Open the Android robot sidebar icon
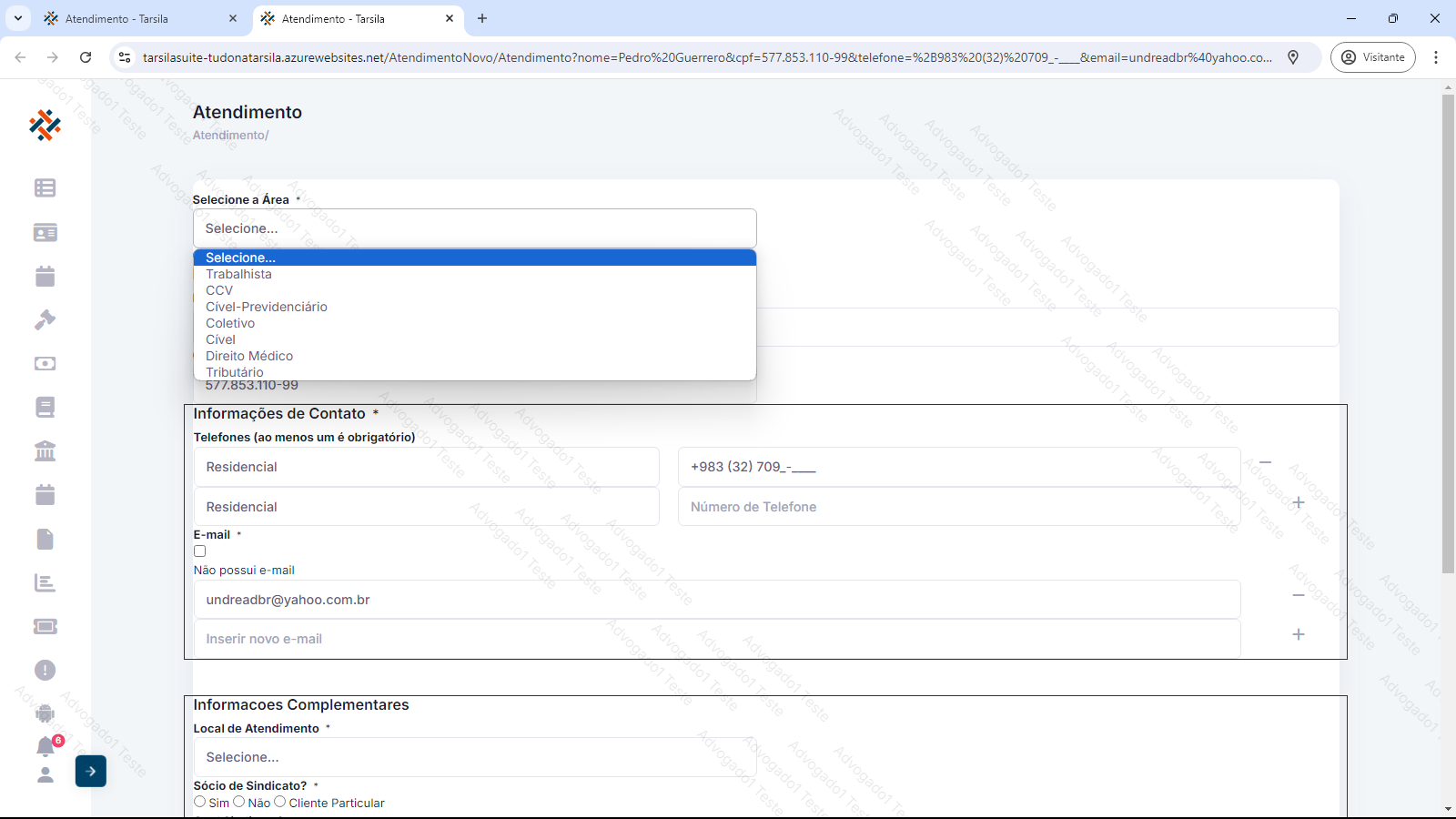The width and height of the screenshot is (1456, 819). [45, 713]
